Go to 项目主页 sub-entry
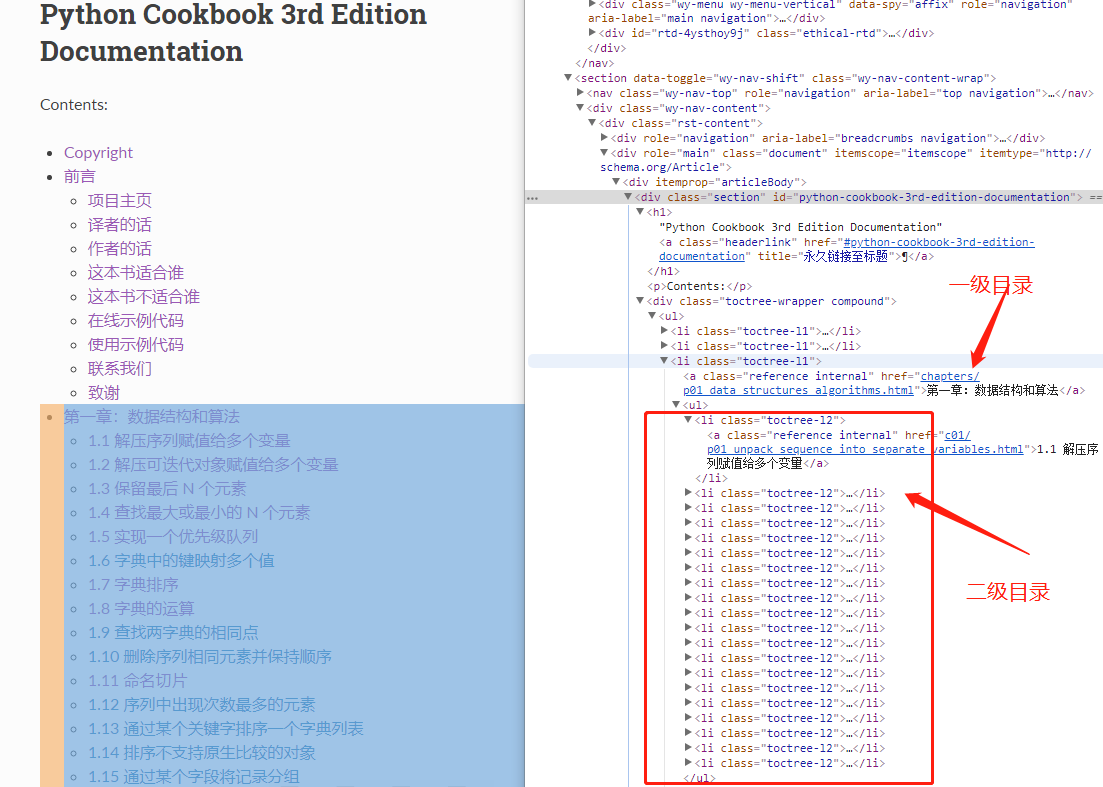 (120, 200)
